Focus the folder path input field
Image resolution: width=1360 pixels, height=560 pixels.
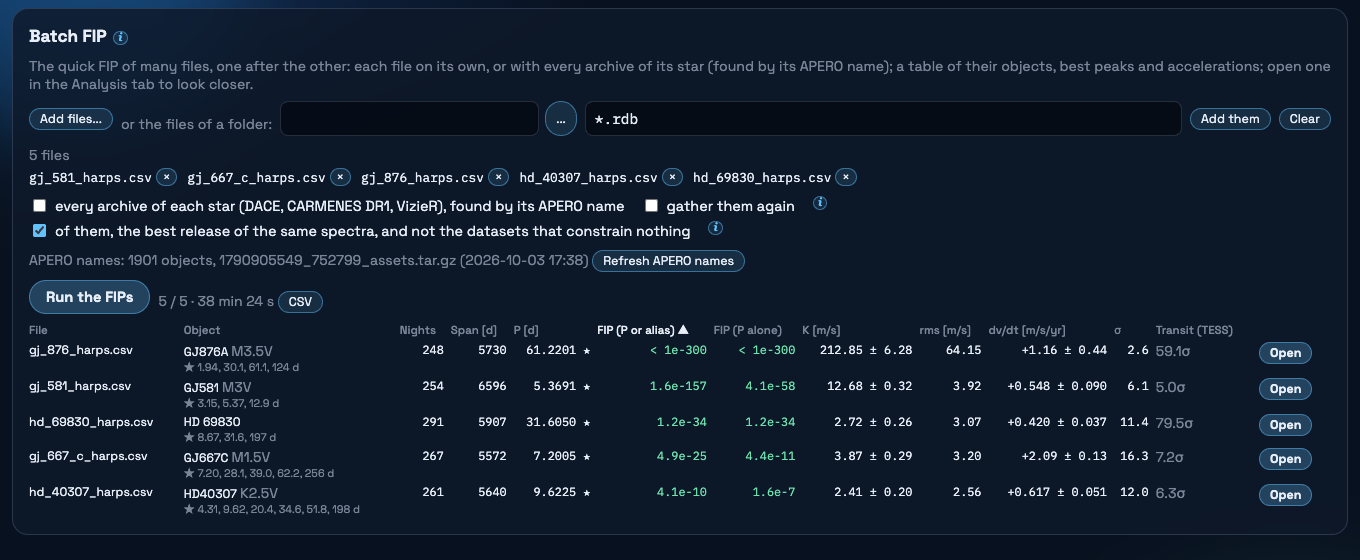[409, 119]
